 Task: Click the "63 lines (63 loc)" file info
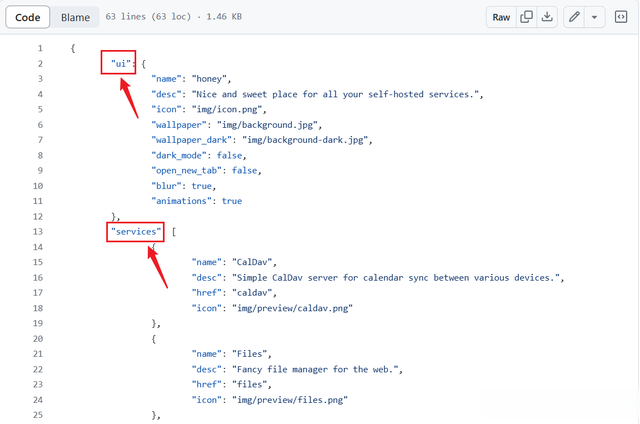(x=148, y=17)
